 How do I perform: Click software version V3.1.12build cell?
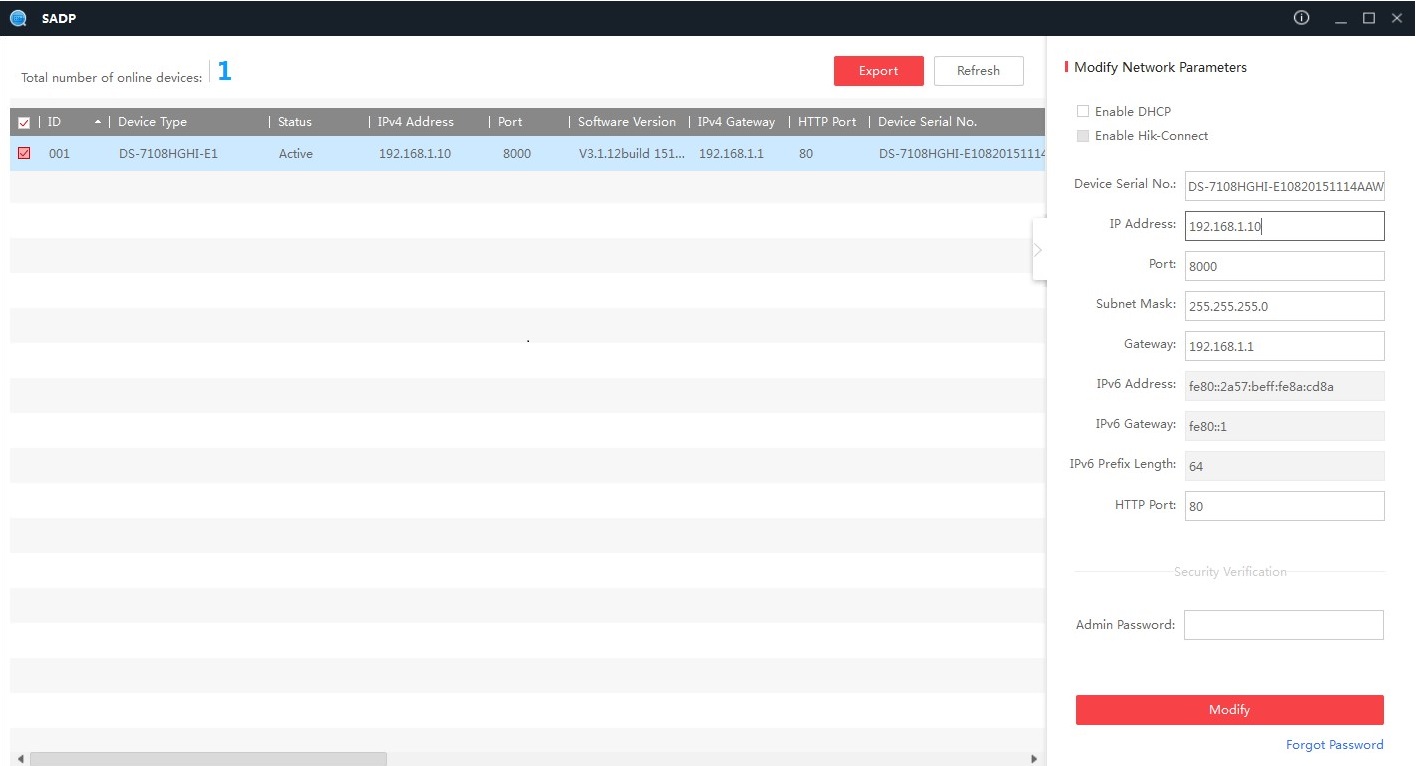click(632, 154)
